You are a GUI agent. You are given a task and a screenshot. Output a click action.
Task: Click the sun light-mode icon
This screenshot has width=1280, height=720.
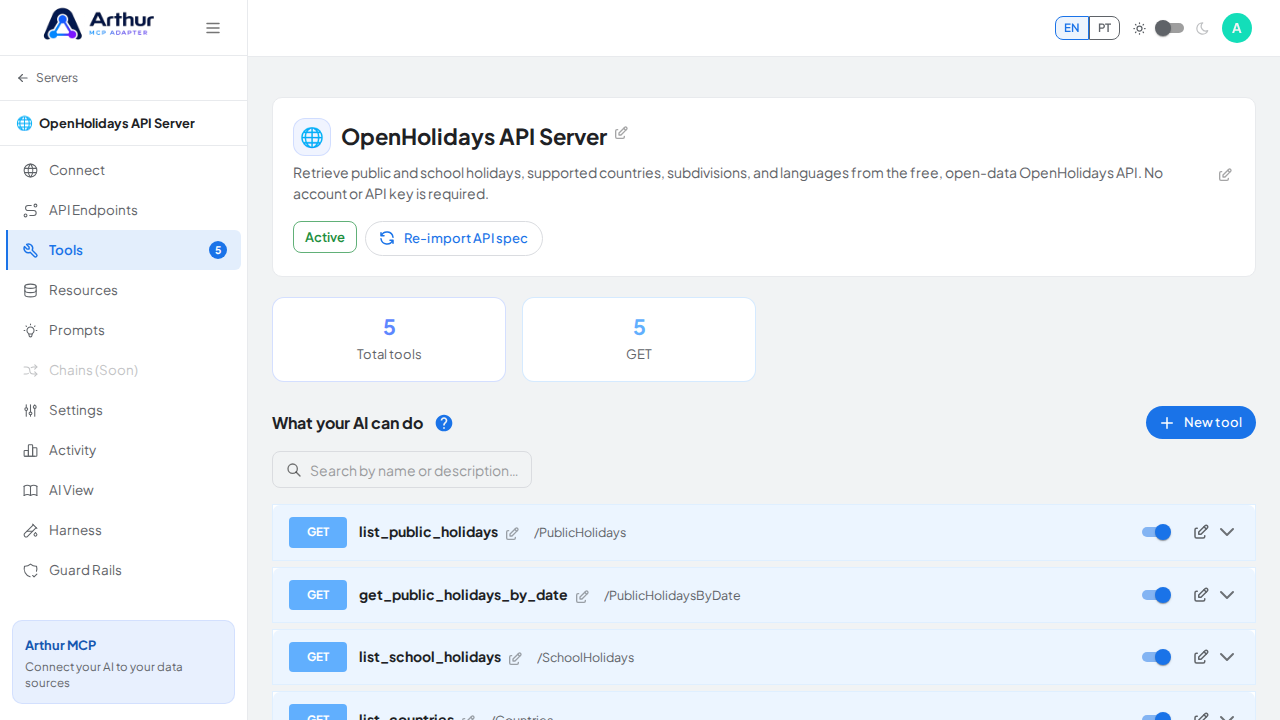pos(1139,28)
